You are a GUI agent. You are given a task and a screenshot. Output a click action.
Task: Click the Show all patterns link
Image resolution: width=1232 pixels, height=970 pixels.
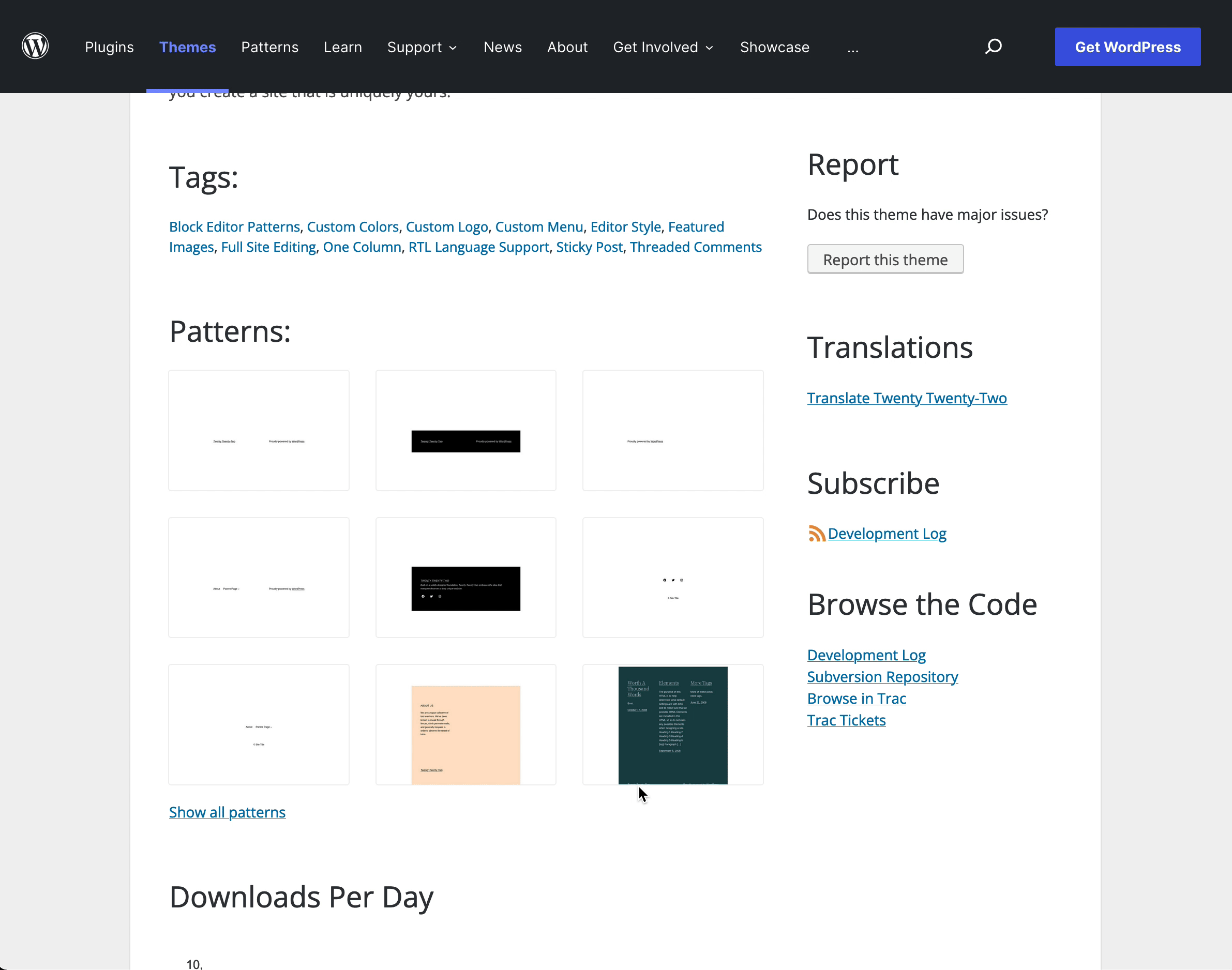pyautogui.click(x=227, y=812)
